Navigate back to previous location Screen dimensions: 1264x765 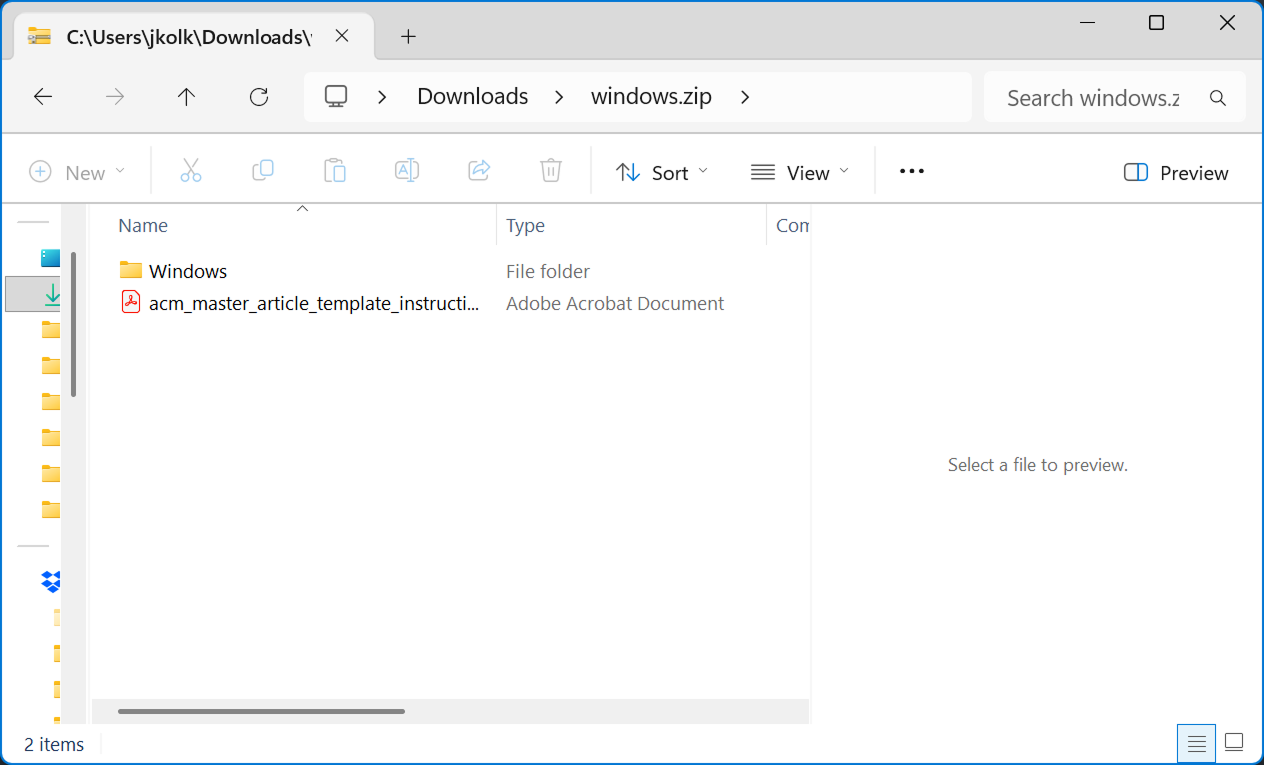43,97
